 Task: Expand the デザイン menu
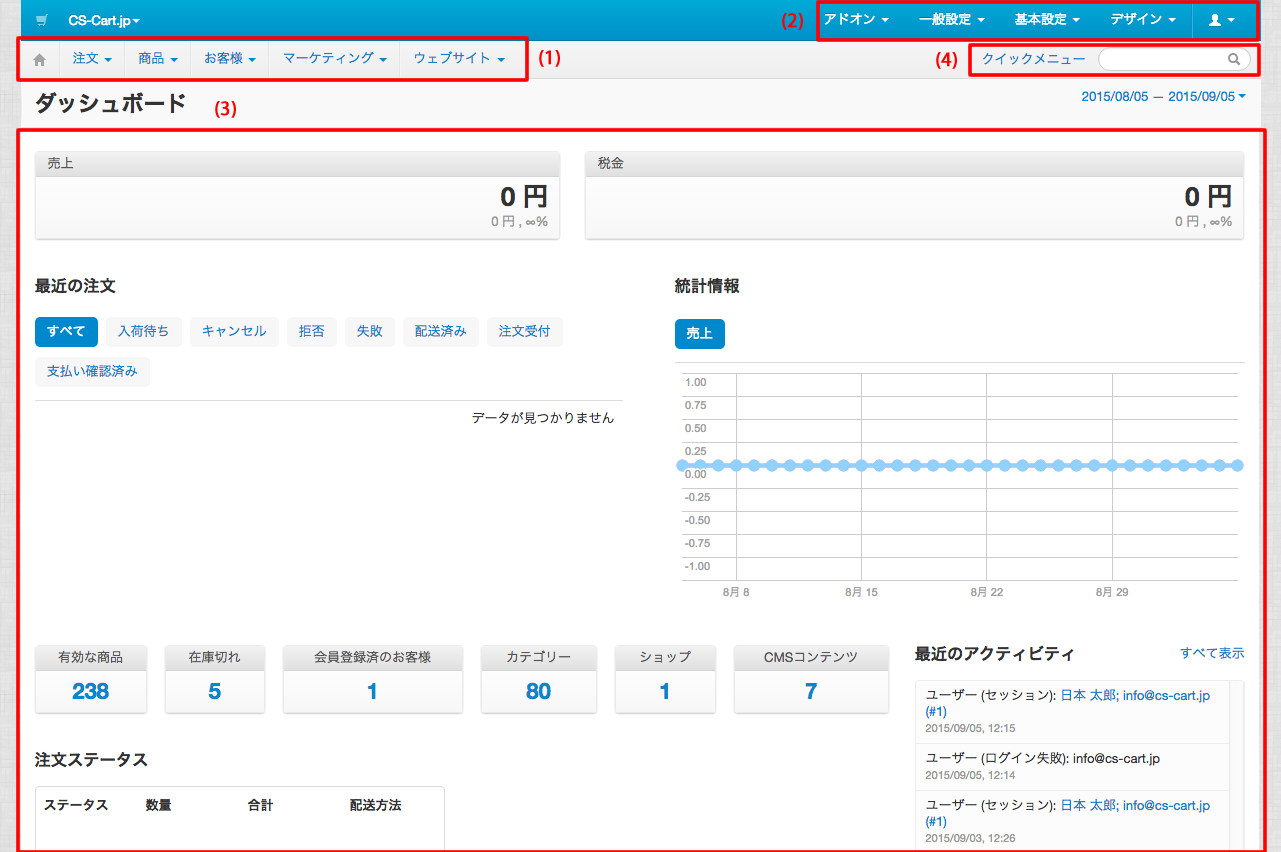1143,20
